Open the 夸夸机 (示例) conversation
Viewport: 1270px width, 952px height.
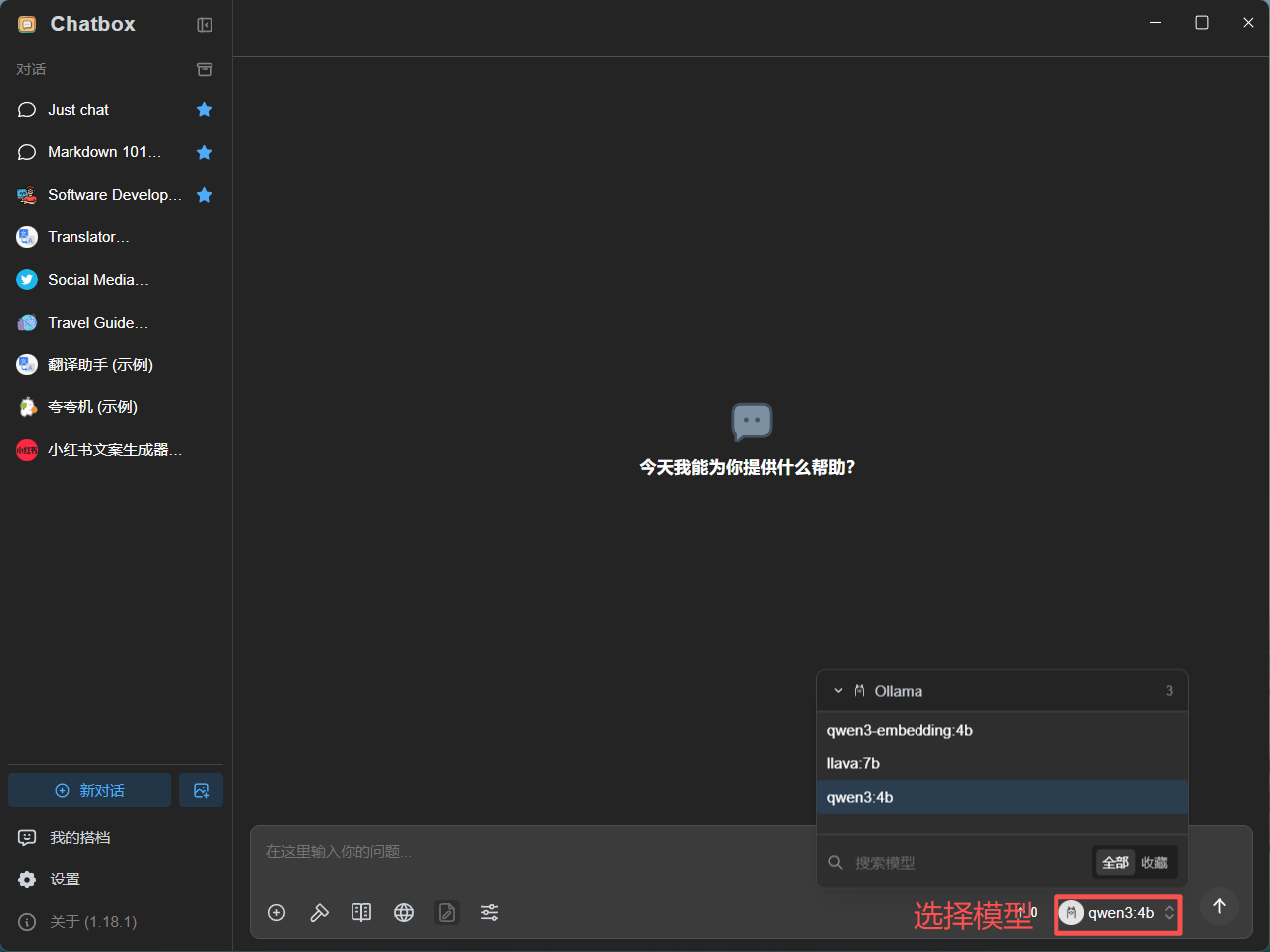click(x=115, y=407)
